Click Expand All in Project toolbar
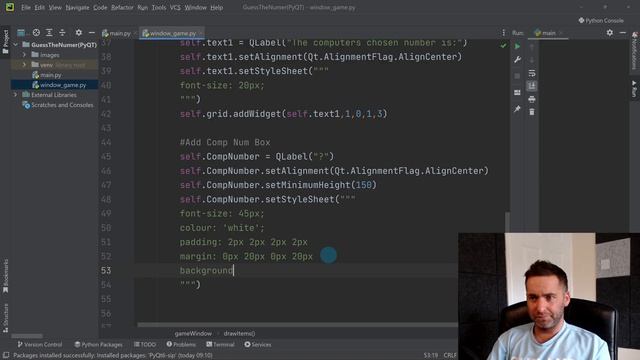640x360 pixels. (49, 33)
